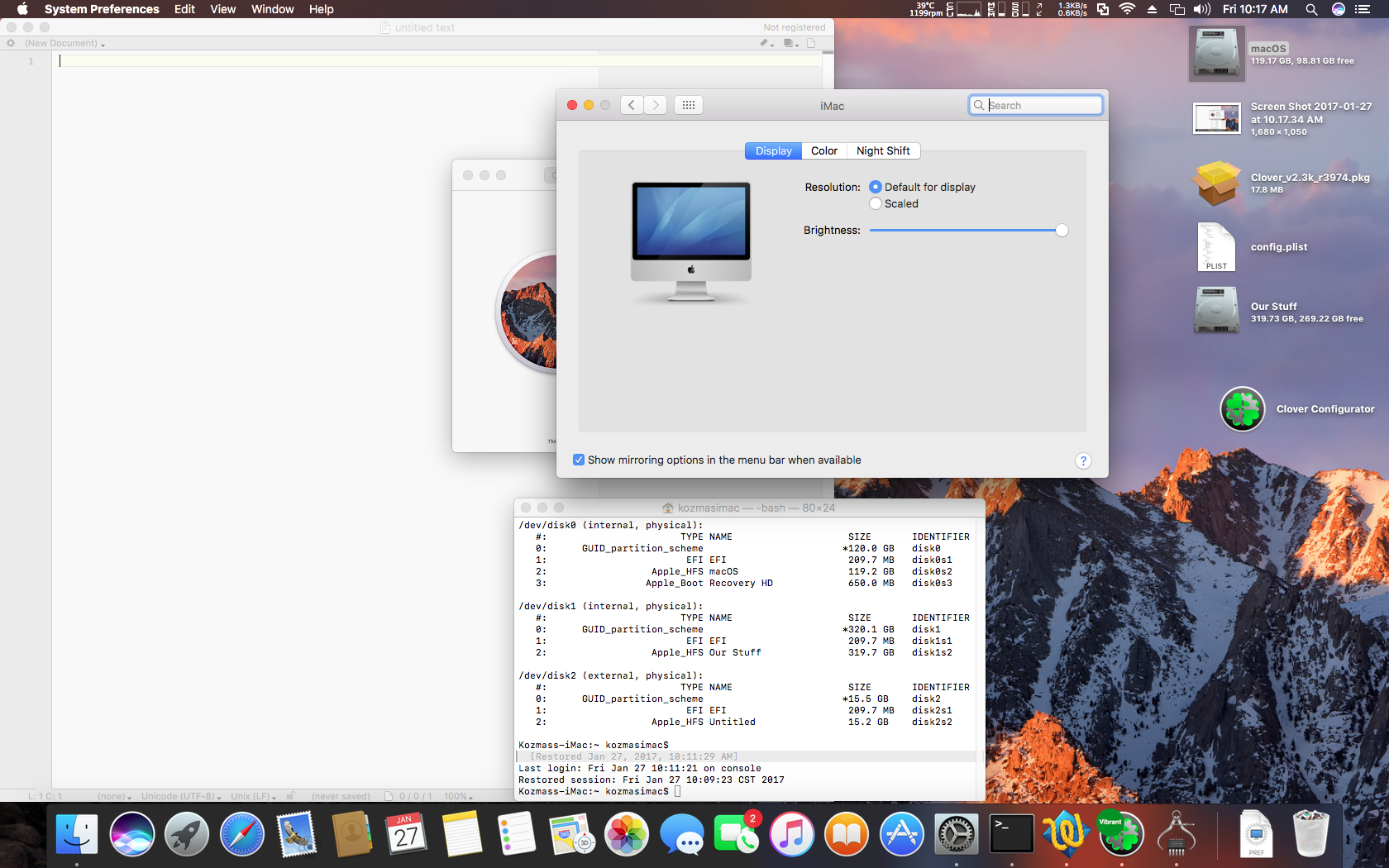The width and height of the screenshot is (1389, 868).
Task: Open the Our Stuff drive on desktop
Action: click(1216, 310)
